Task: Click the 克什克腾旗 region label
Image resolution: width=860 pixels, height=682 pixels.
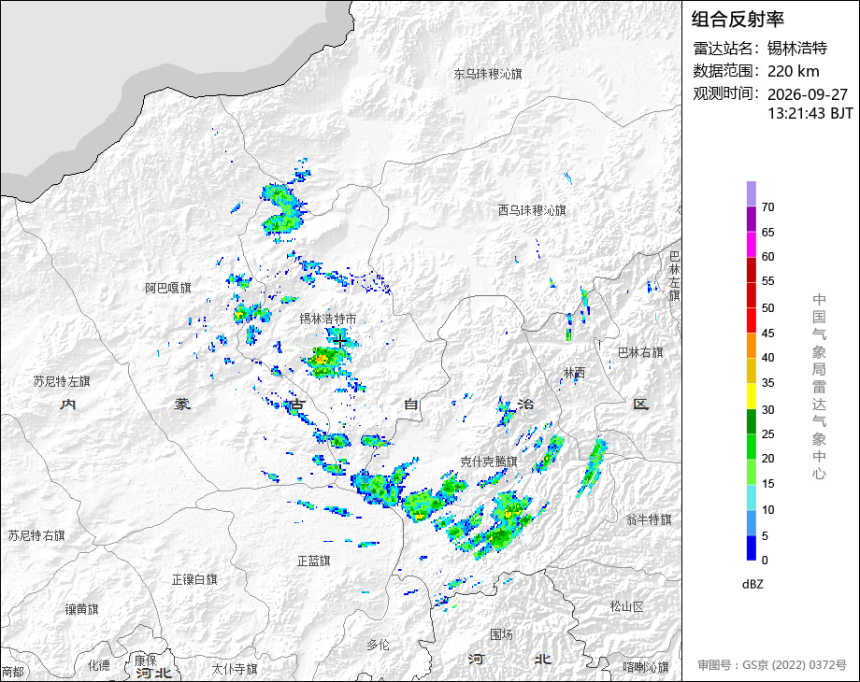Action: pyautogui.click(x=488, y=461)
